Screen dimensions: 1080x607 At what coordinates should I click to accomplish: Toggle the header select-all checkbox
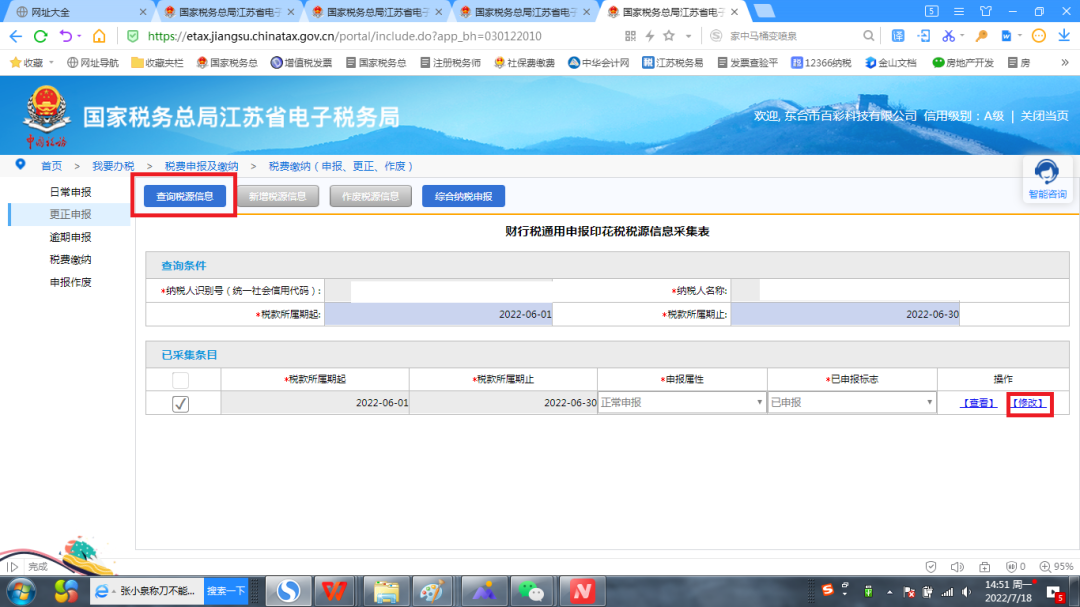tap(180, 380)
